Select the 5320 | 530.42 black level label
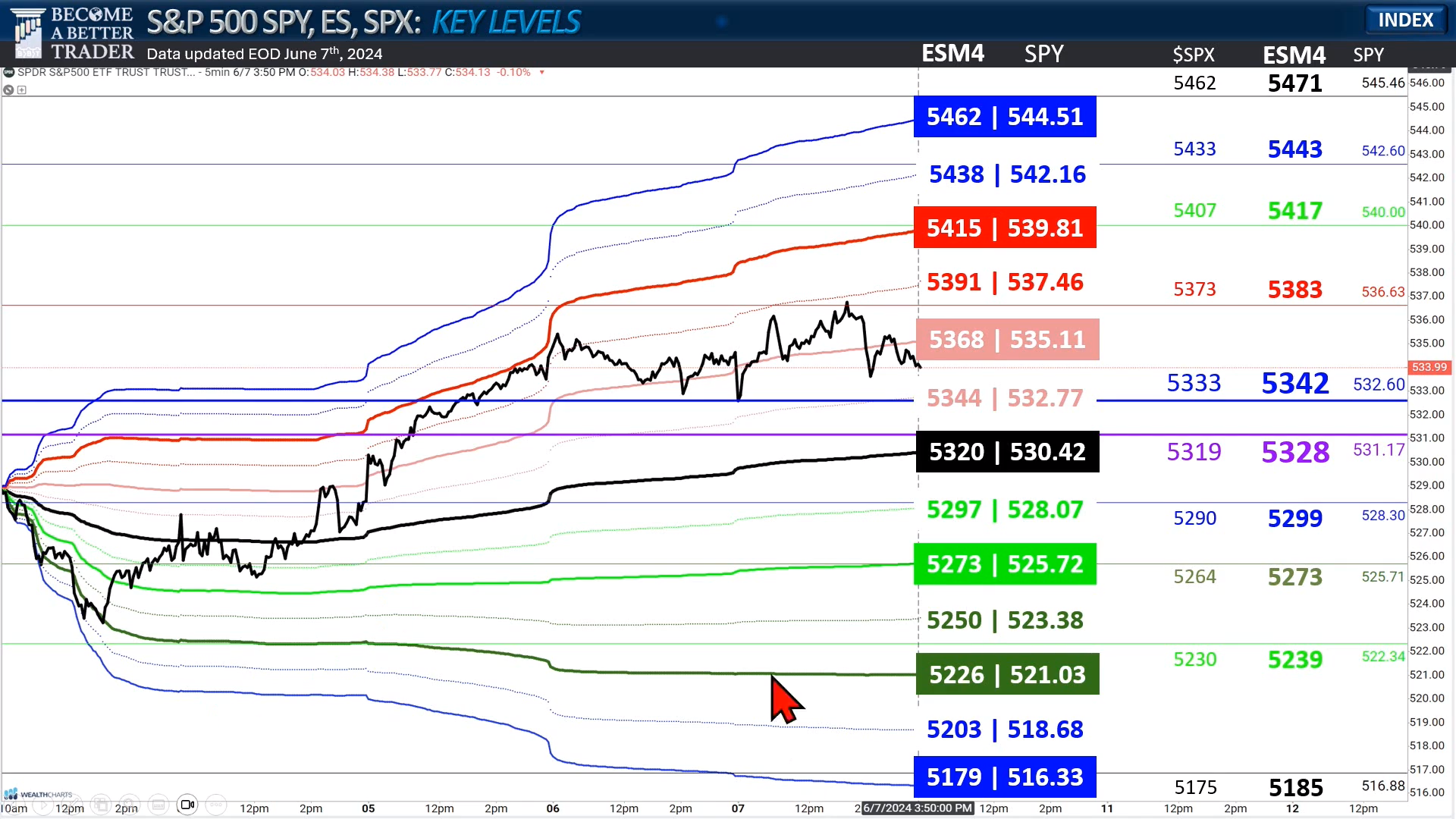Image resolution: width=1456 pixels, height=819 pixels. pos(1007,452)
